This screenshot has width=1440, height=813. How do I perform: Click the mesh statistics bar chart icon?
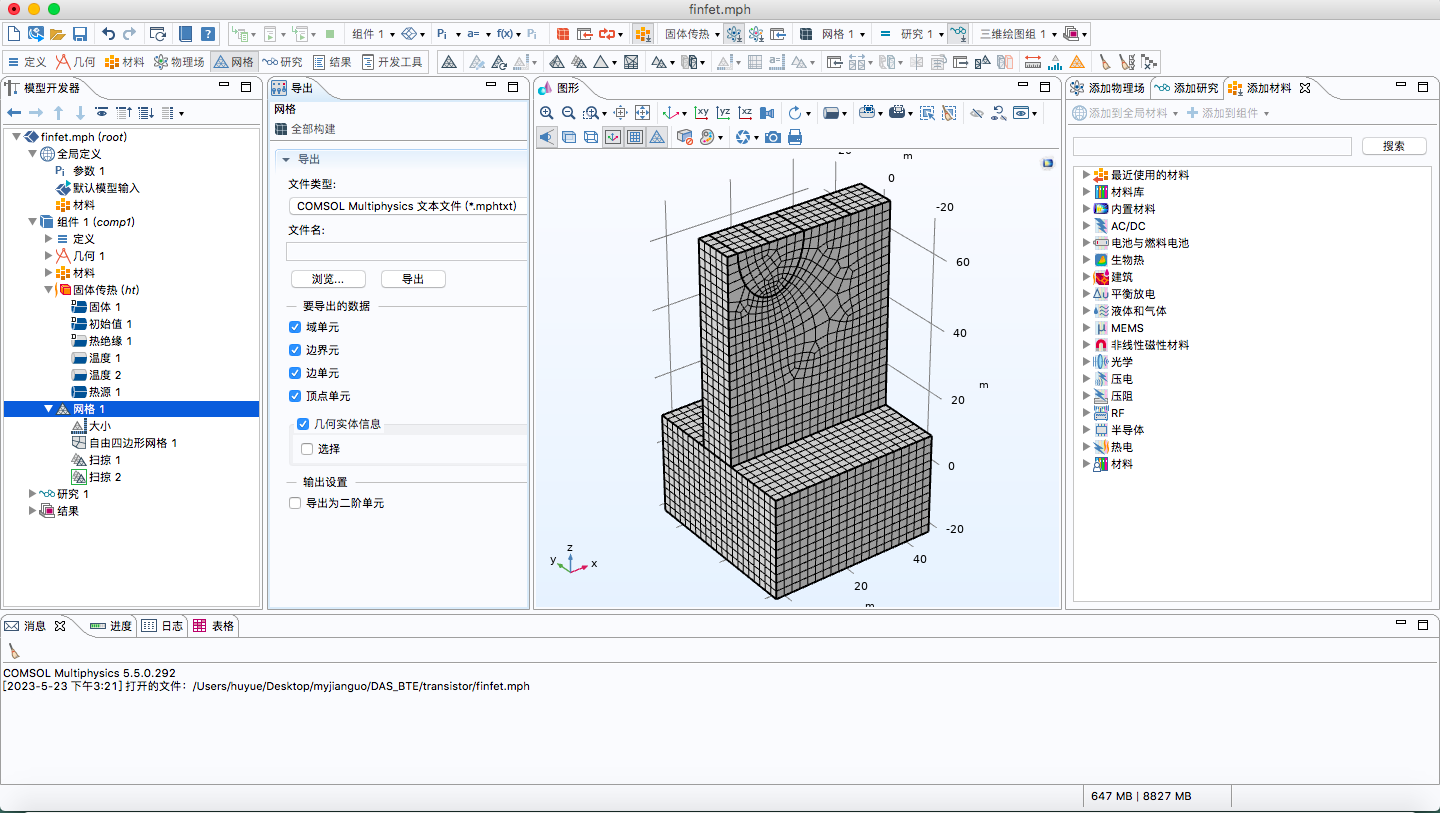(x=1054, y=62)
